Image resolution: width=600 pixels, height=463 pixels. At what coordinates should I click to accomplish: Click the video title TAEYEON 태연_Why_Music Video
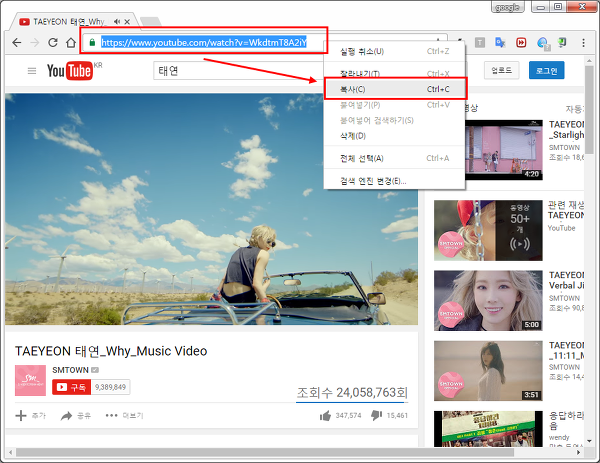click(x=111, y=351)
